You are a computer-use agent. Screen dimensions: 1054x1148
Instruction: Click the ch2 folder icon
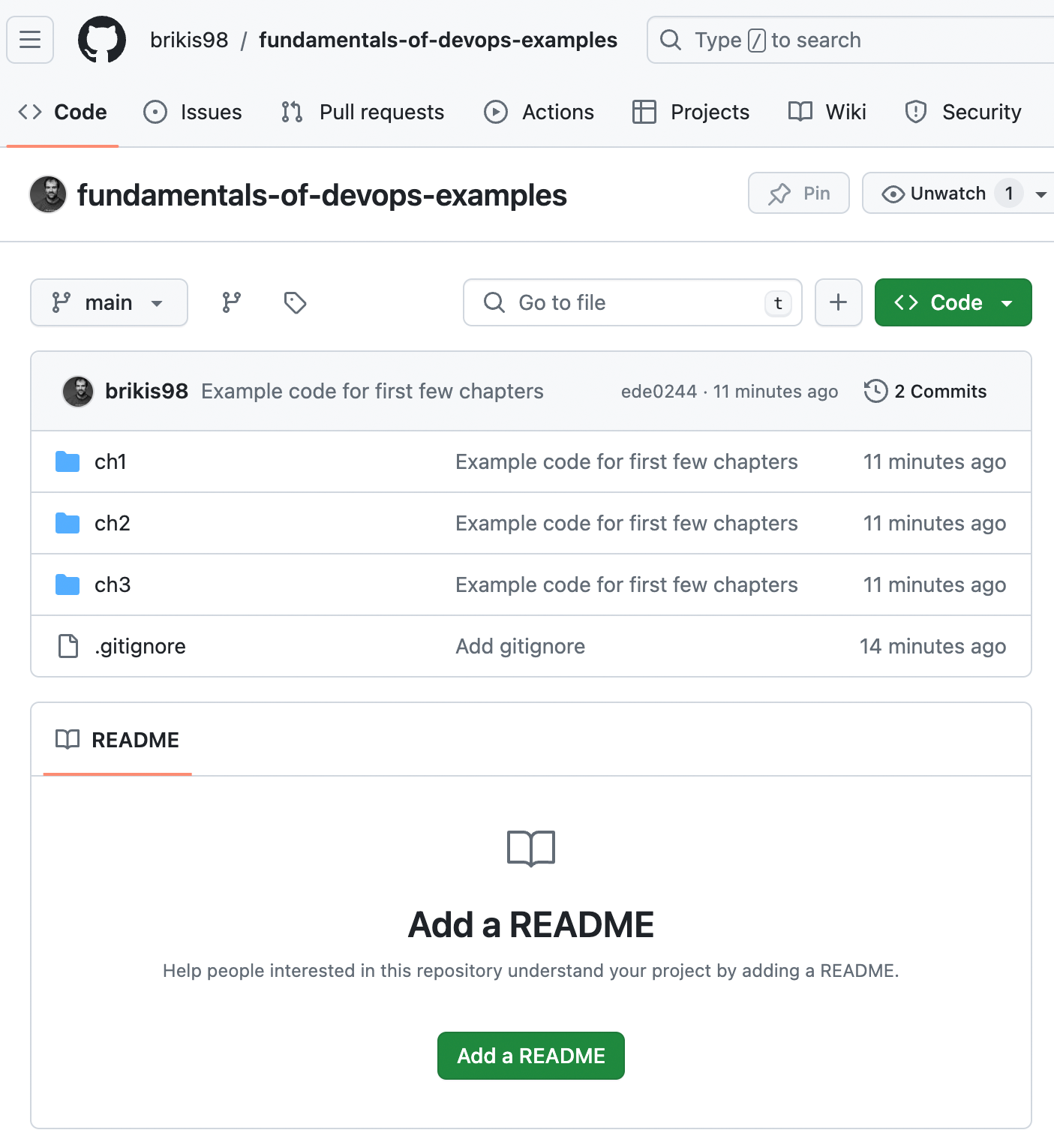68,523
